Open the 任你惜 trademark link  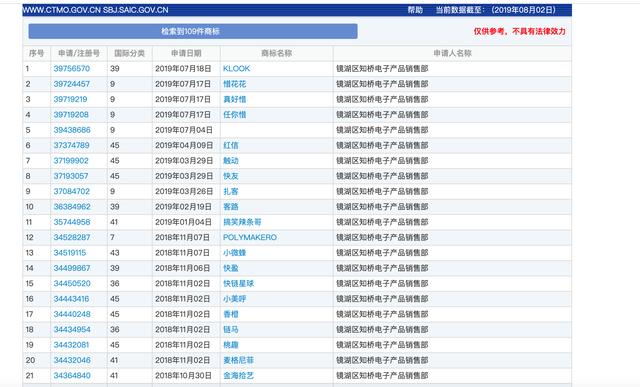(x=235, y=115)
